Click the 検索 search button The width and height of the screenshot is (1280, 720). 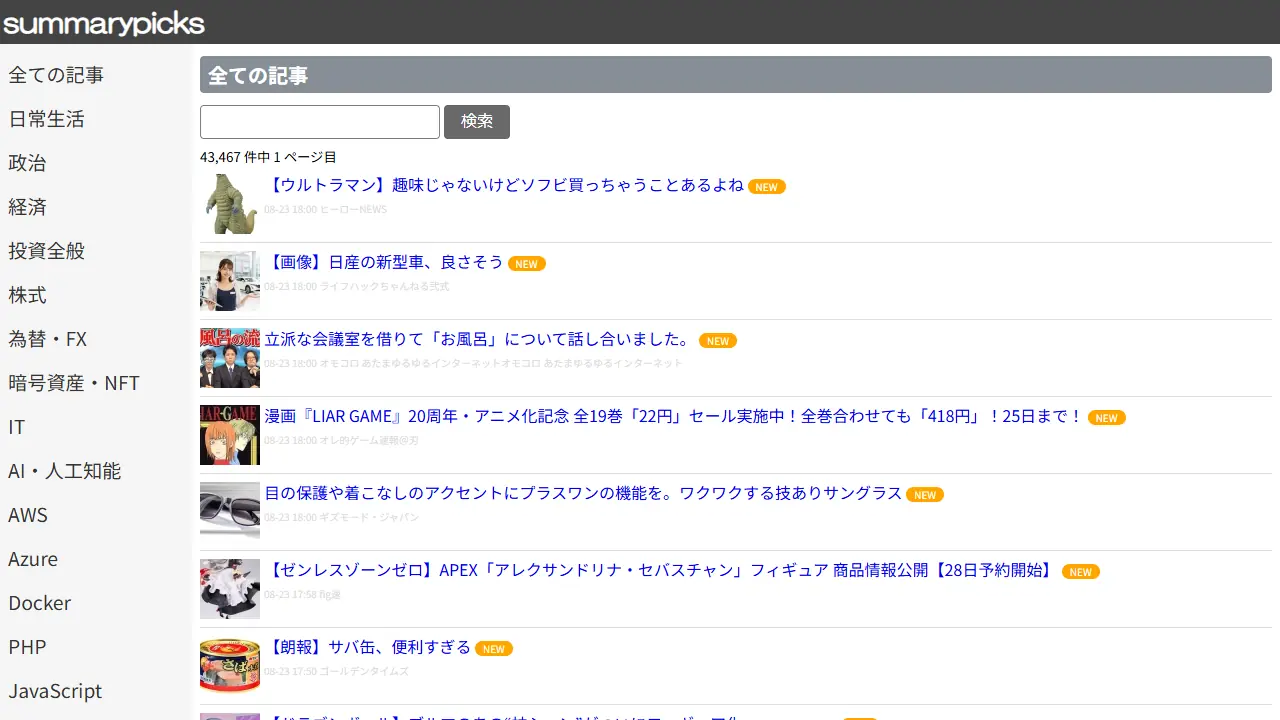(x=476, y=122)
